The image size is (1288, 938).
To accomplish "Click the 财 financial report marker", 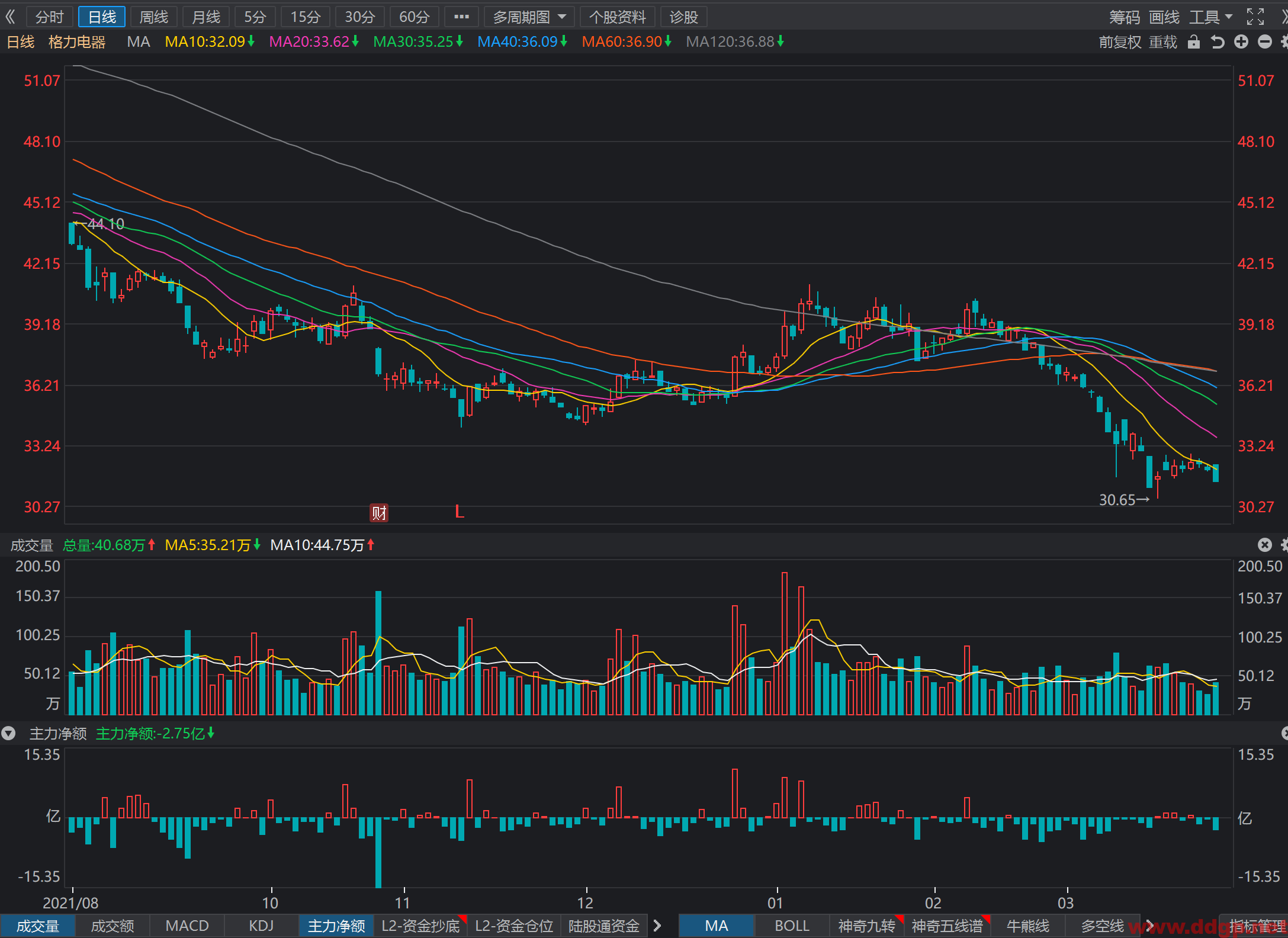I will click(x=378, y=512).
